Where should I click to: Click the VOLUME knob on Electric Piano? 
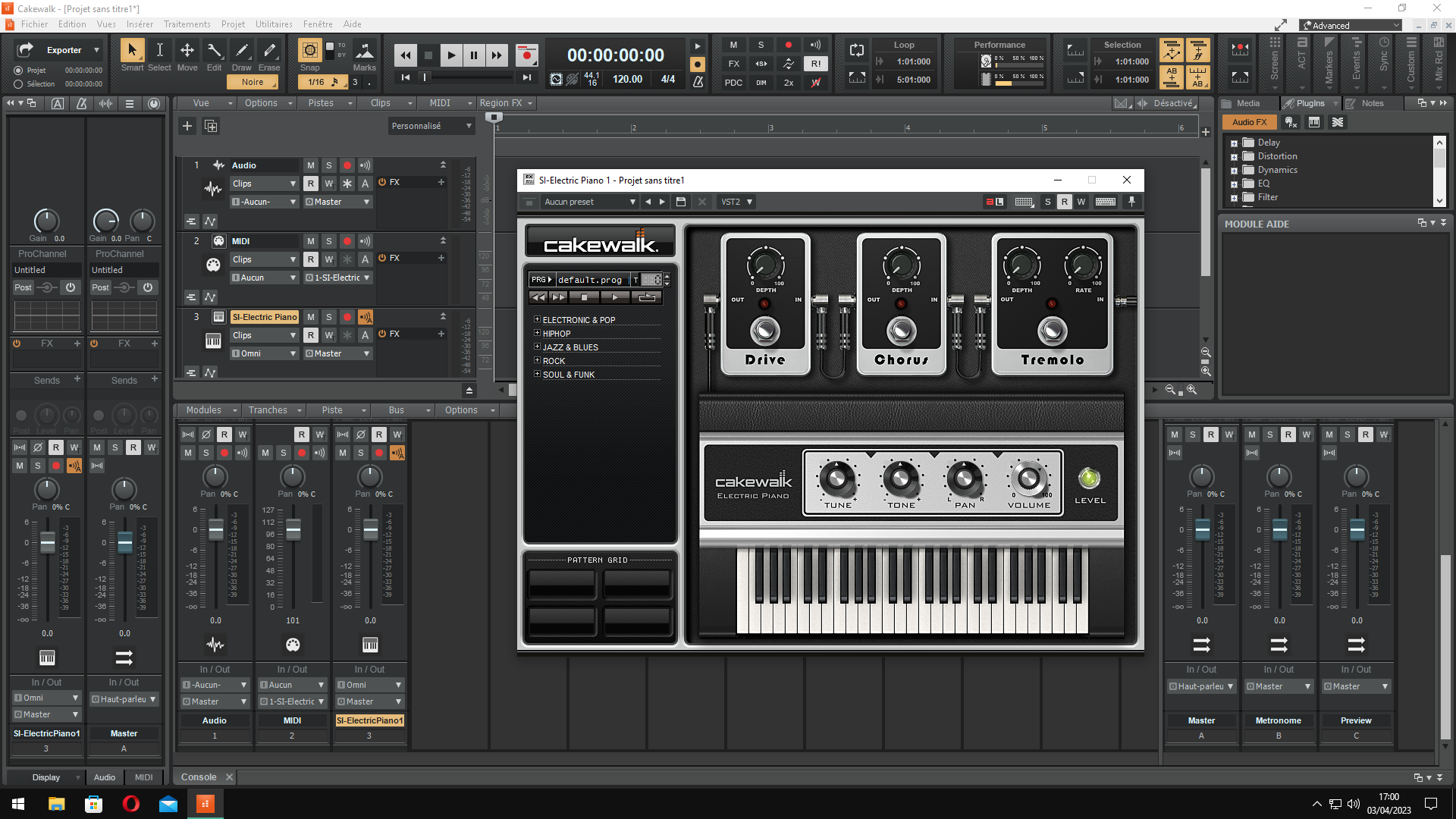click(1029, 479)
